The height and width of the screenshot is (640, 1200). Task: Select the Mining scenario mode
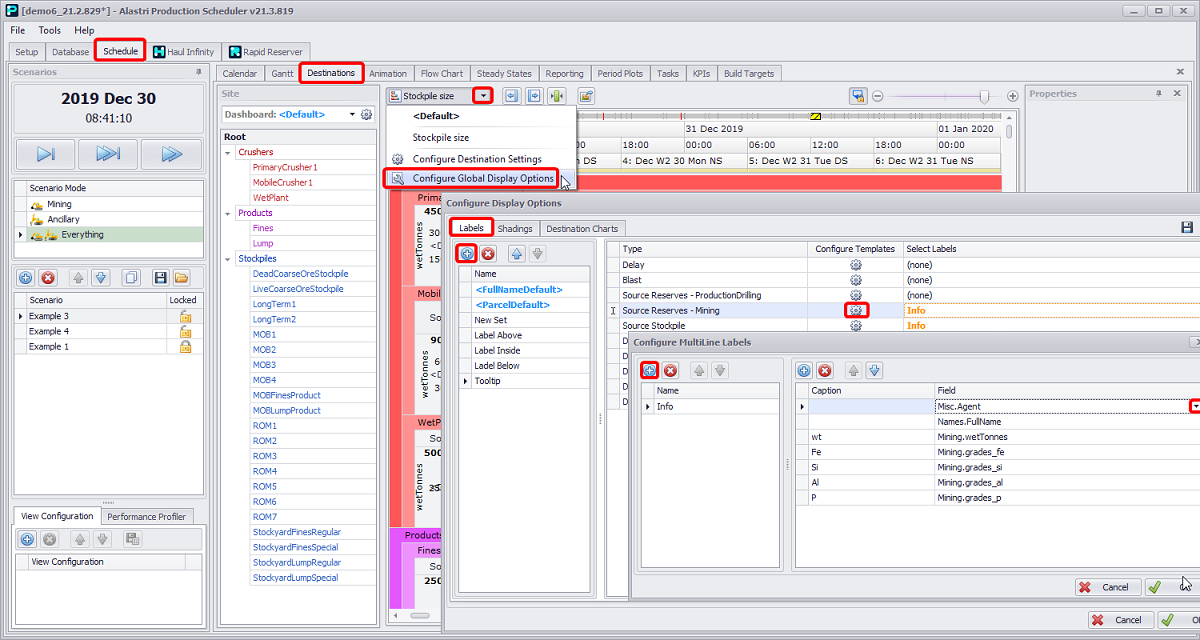59,204
